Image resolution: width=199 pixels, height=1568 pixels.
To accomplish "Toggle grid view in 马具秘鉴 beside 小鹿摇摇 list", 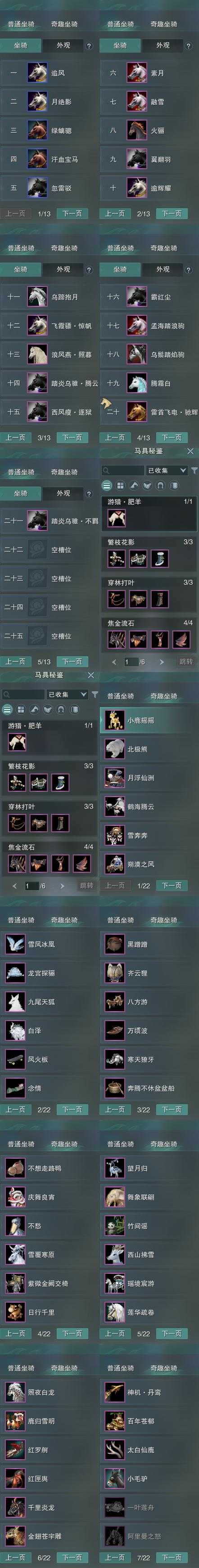I will click(x=21, y=710).
